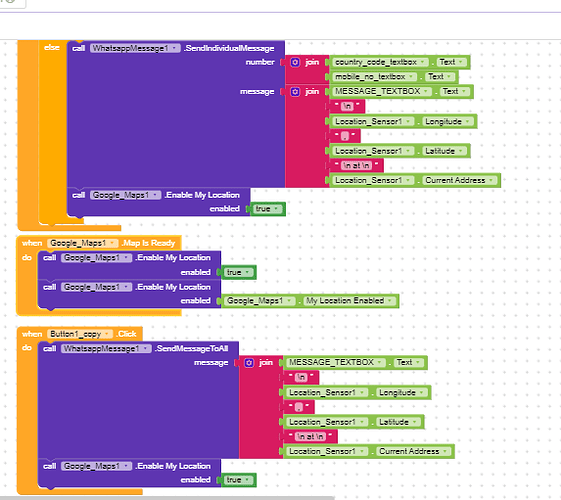Expand the Current Address property dropdown in top block
The image size is (561, 500).
click(459, 180)
